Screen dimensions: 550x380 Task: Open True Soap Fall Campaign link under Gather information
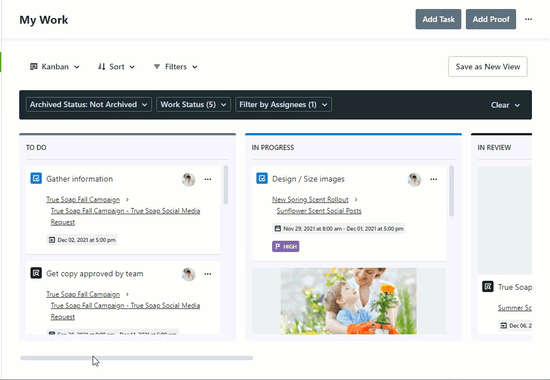click(x=83, y=199)
